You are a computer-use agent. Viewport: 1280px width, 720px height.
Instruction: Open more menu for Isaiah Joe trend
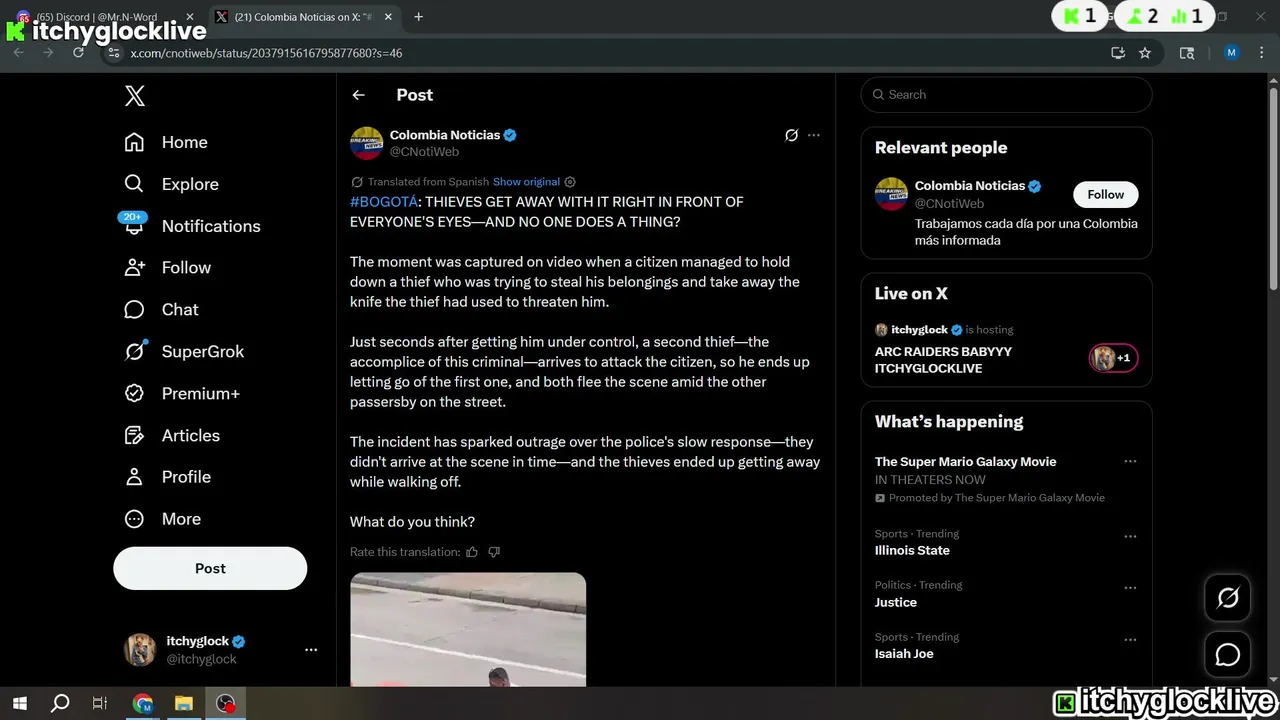pos(1130,640)
